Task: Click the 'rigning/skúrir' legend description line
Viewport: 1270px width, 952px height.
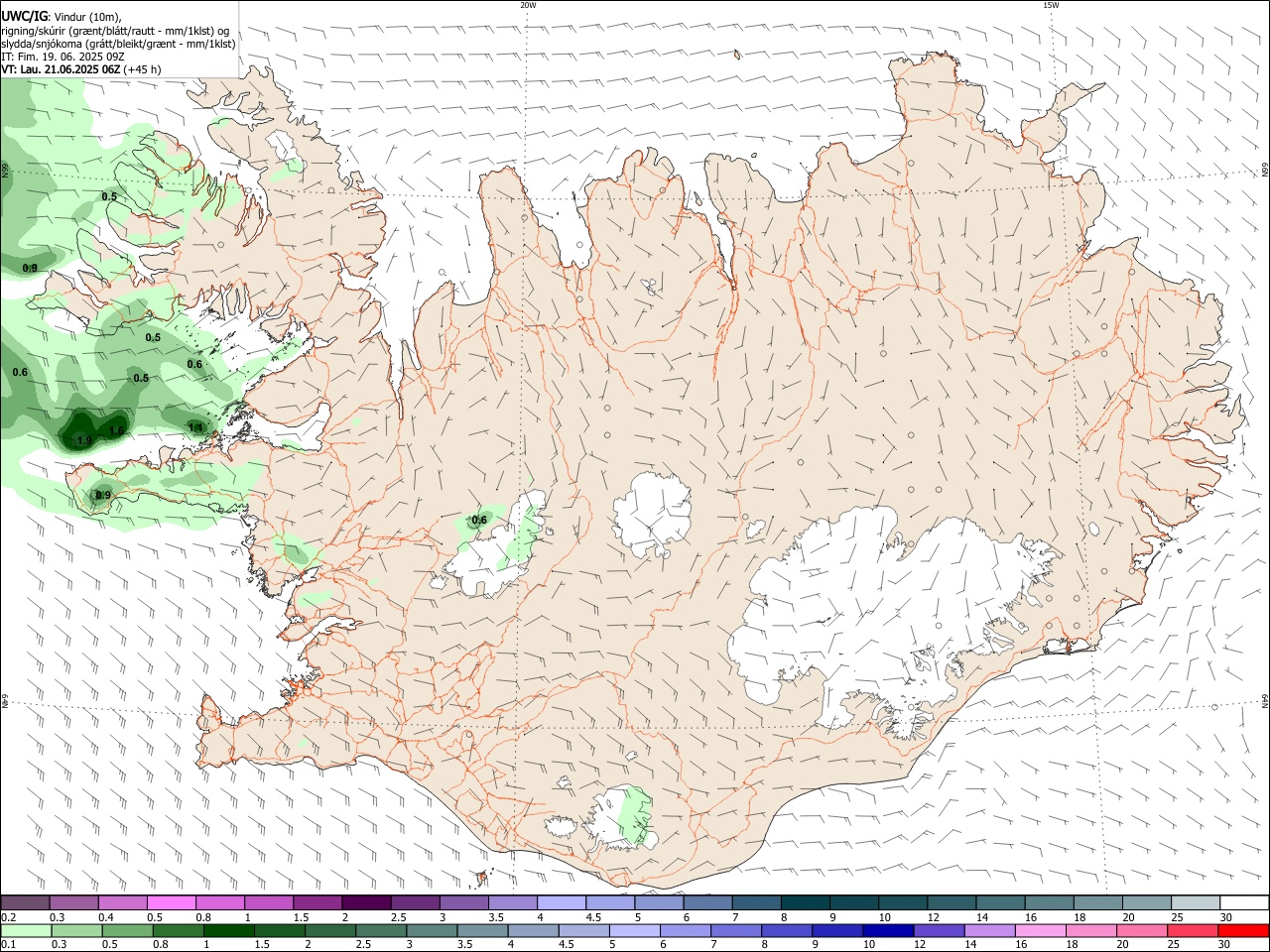Action: (116, 30)
